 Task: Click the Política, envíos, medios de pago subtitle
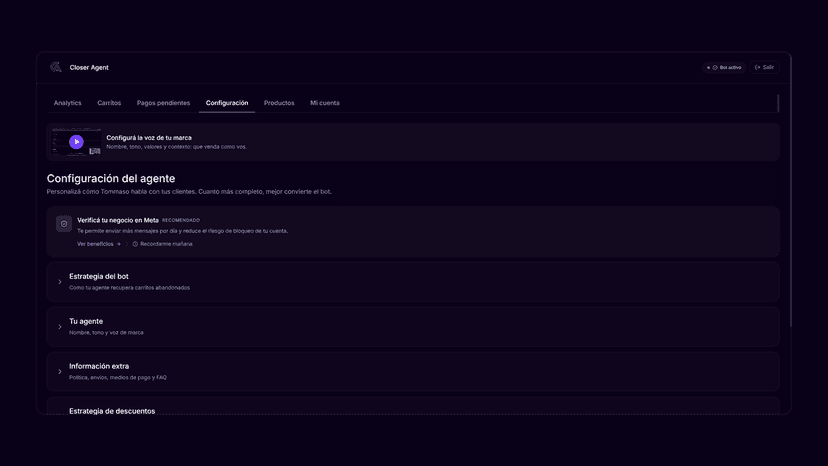(x=118, y=378)
